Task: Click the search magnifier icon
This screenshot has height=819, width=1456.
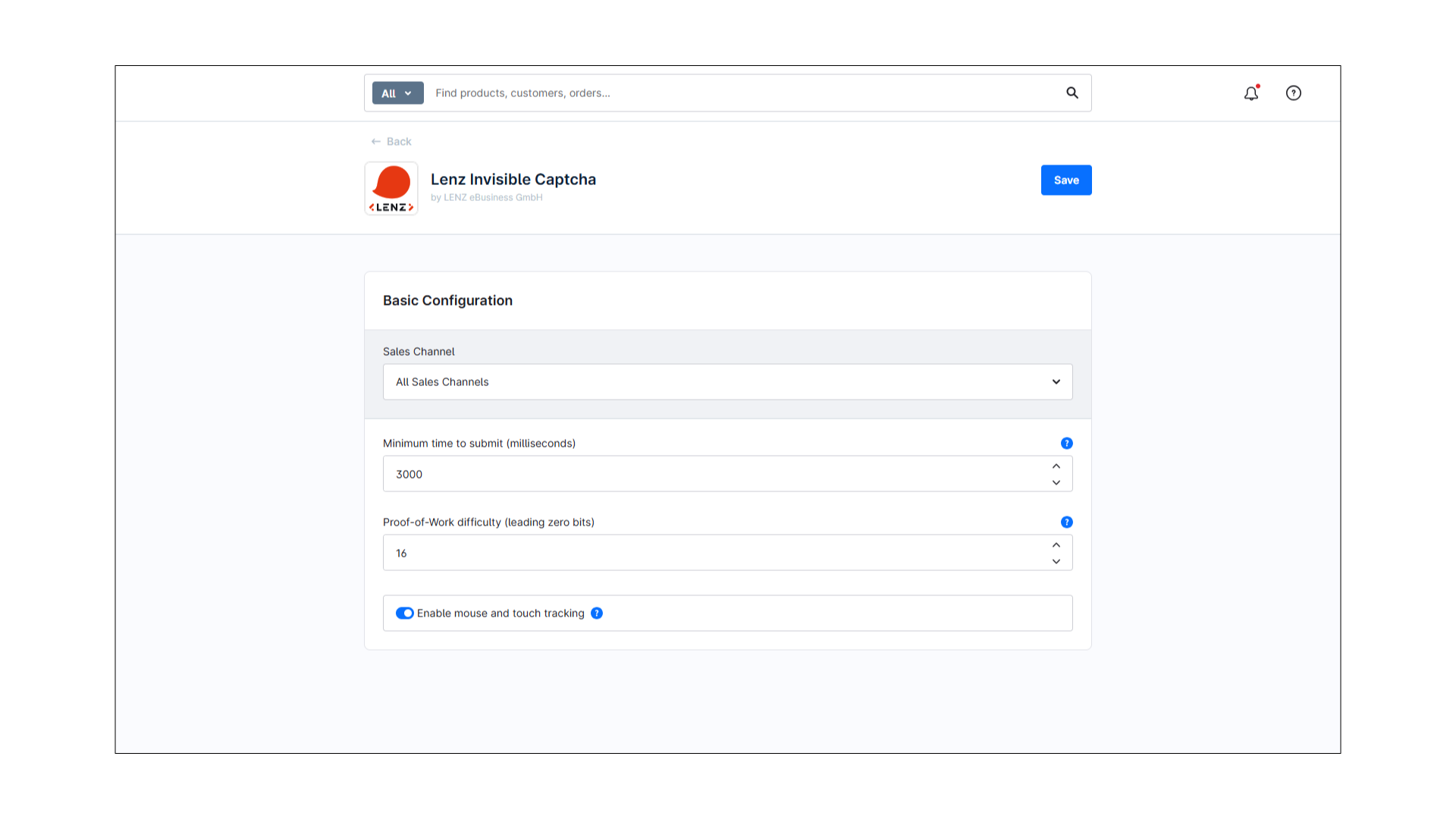Action: tap(1072, 93)
